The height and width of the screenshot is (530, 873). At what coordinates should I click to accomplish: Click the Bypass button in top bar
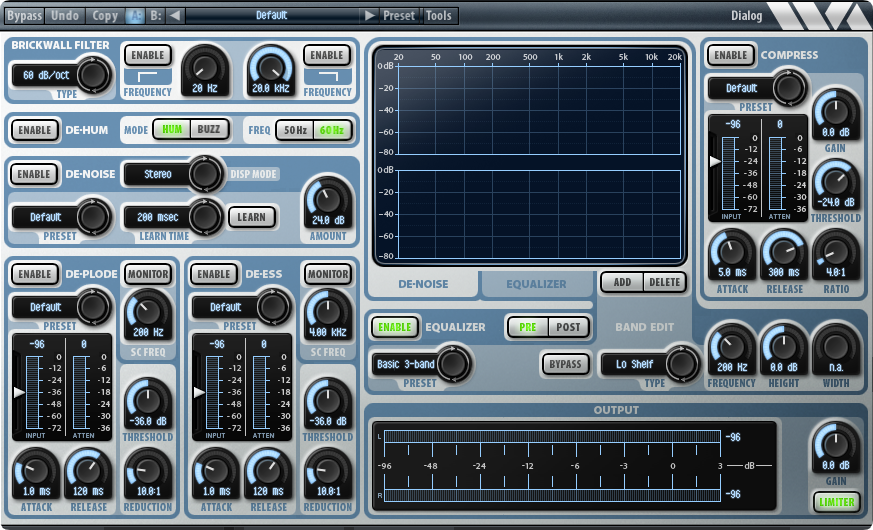[24, 16]
